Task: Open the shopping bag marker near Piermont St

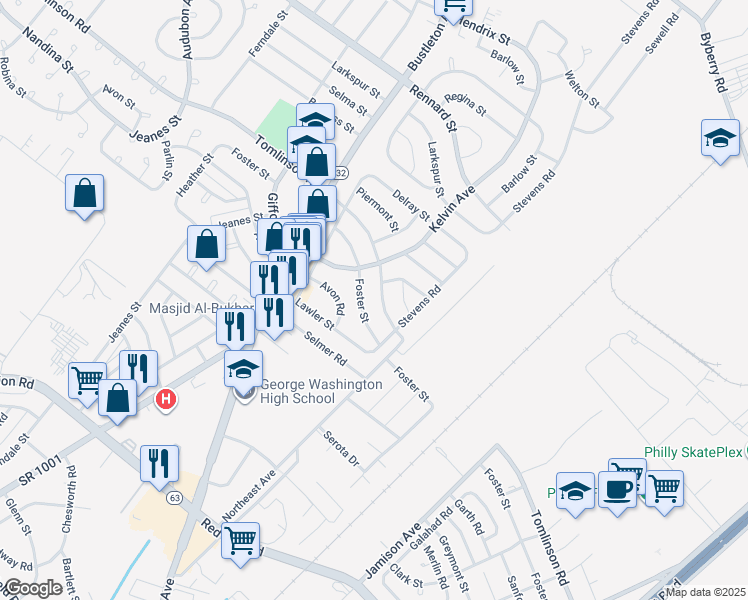Action: tap(318, 205)
